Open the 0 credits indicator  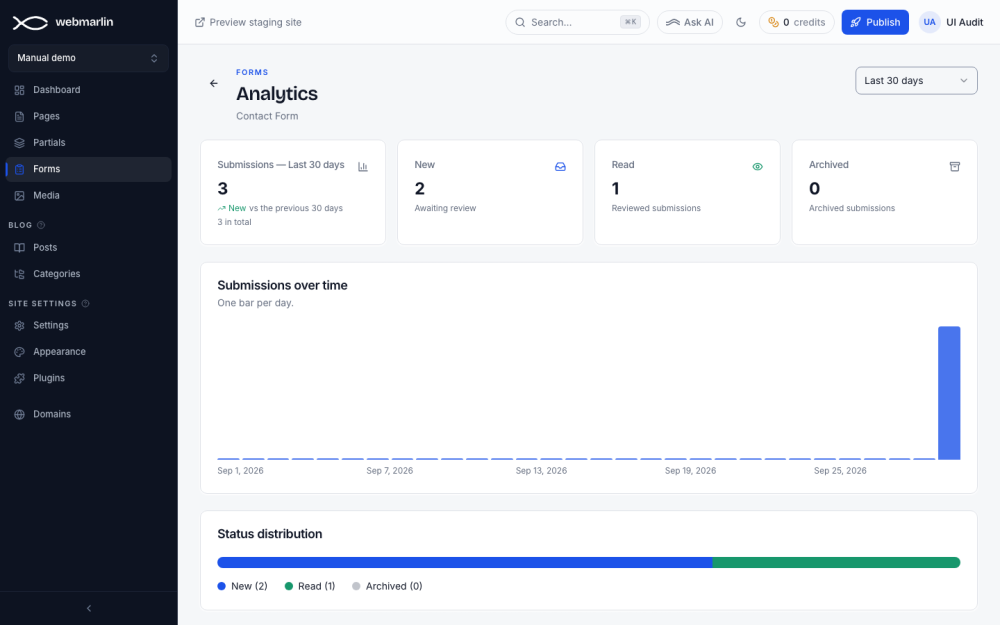coord(797,22)
